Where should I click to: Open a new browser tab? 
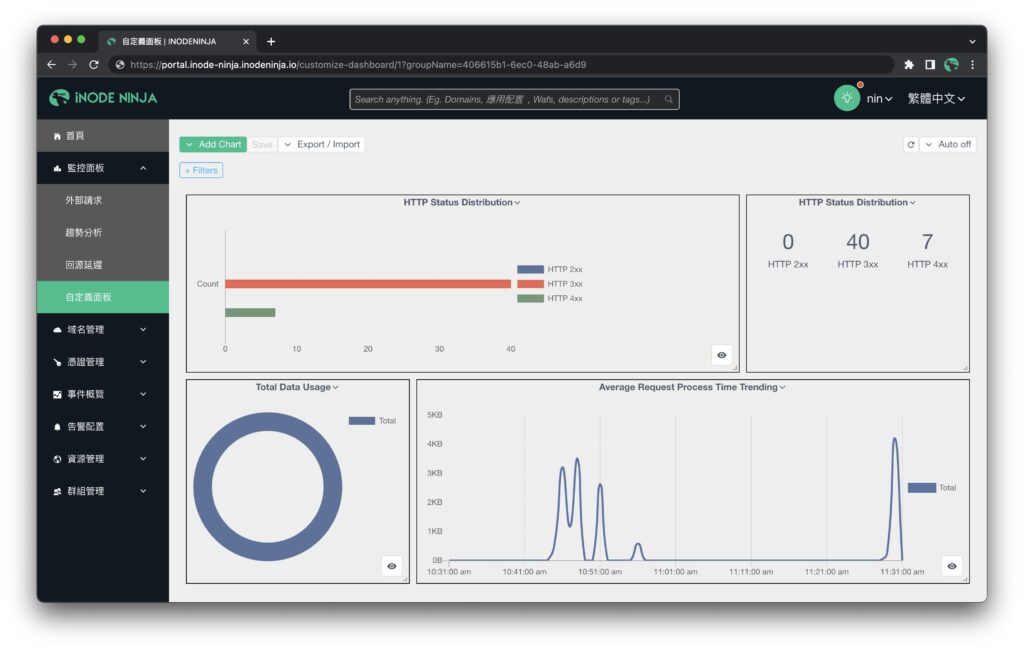click(x=271, y=41)
